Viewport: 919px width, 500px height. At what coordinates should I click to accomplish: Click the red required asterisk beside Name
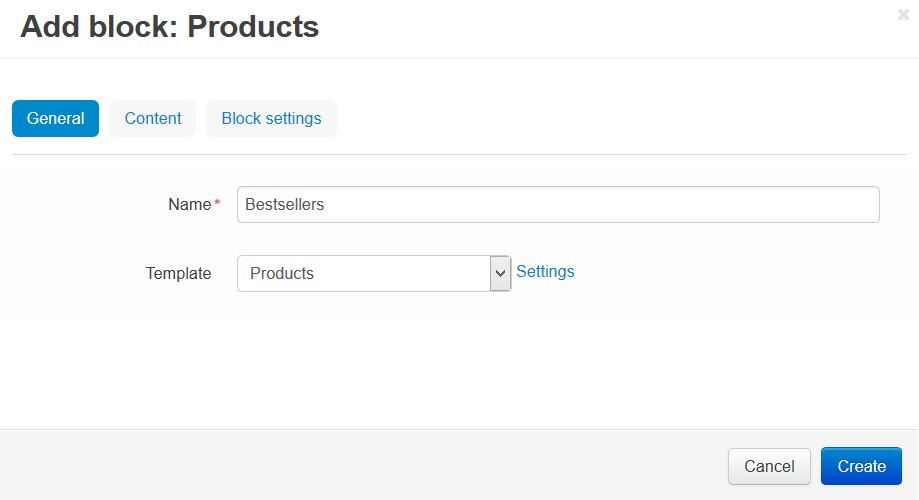tap(217, 202)
